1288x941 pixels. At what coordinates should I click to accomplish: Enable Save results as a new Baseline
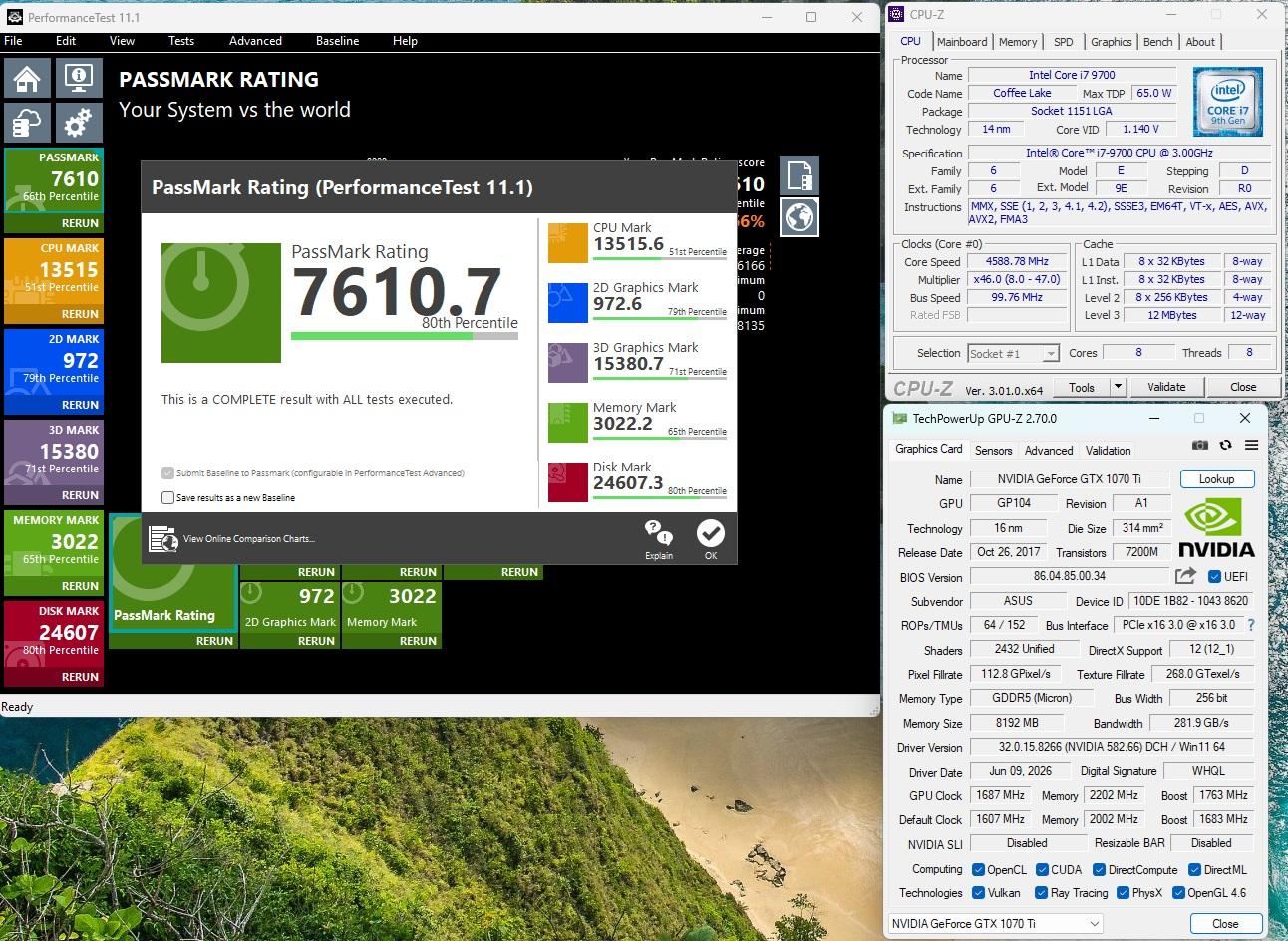167,497
